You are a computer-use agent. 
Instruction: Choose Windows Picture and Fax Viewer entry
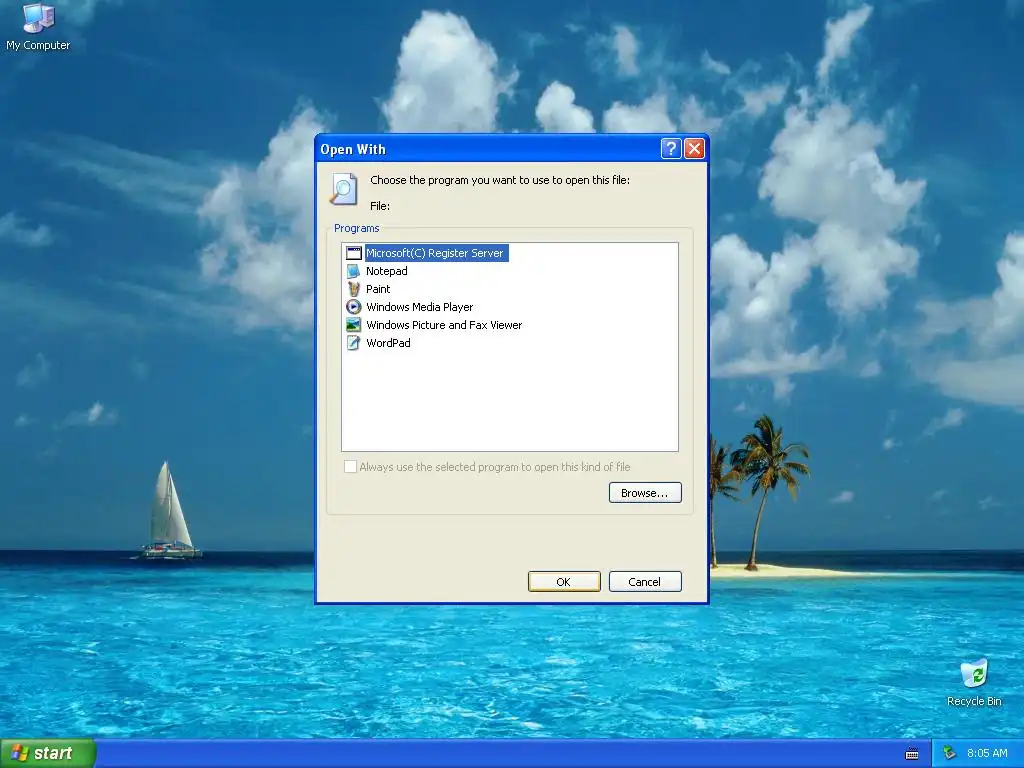pyautogui.click(x=444, y=325)
